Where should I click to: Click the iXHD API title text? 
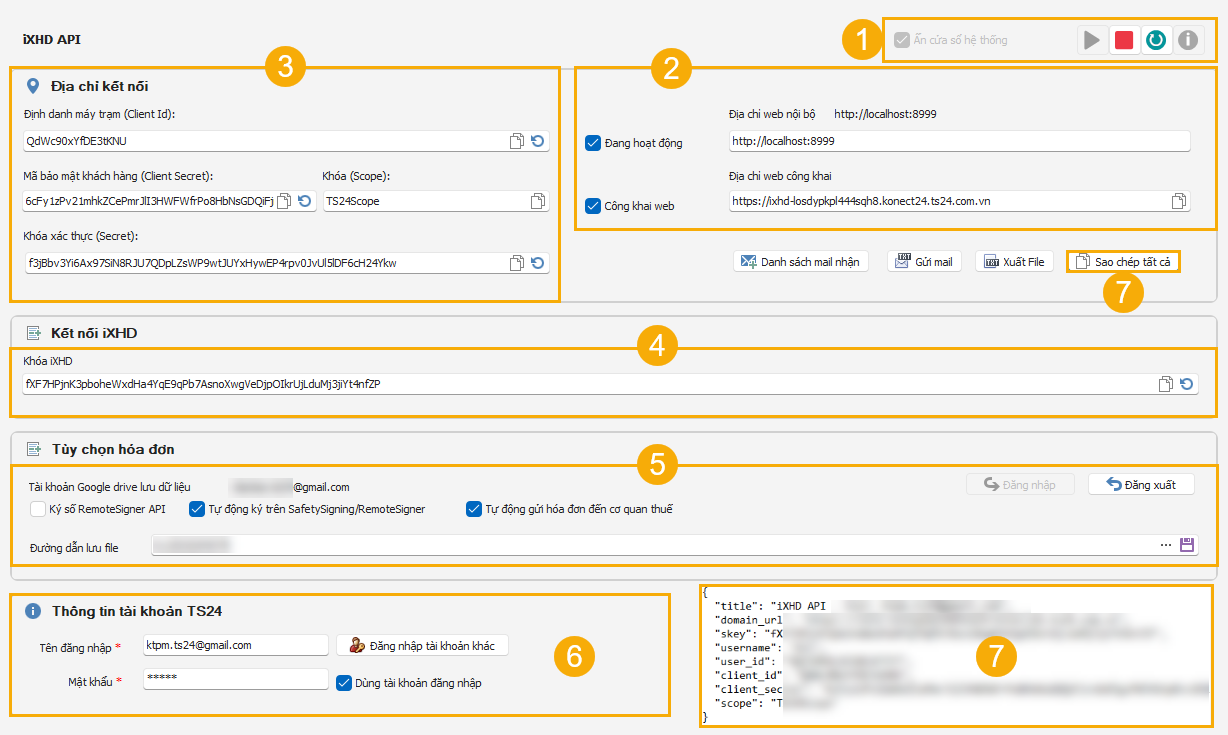click(x=51, y=40)
